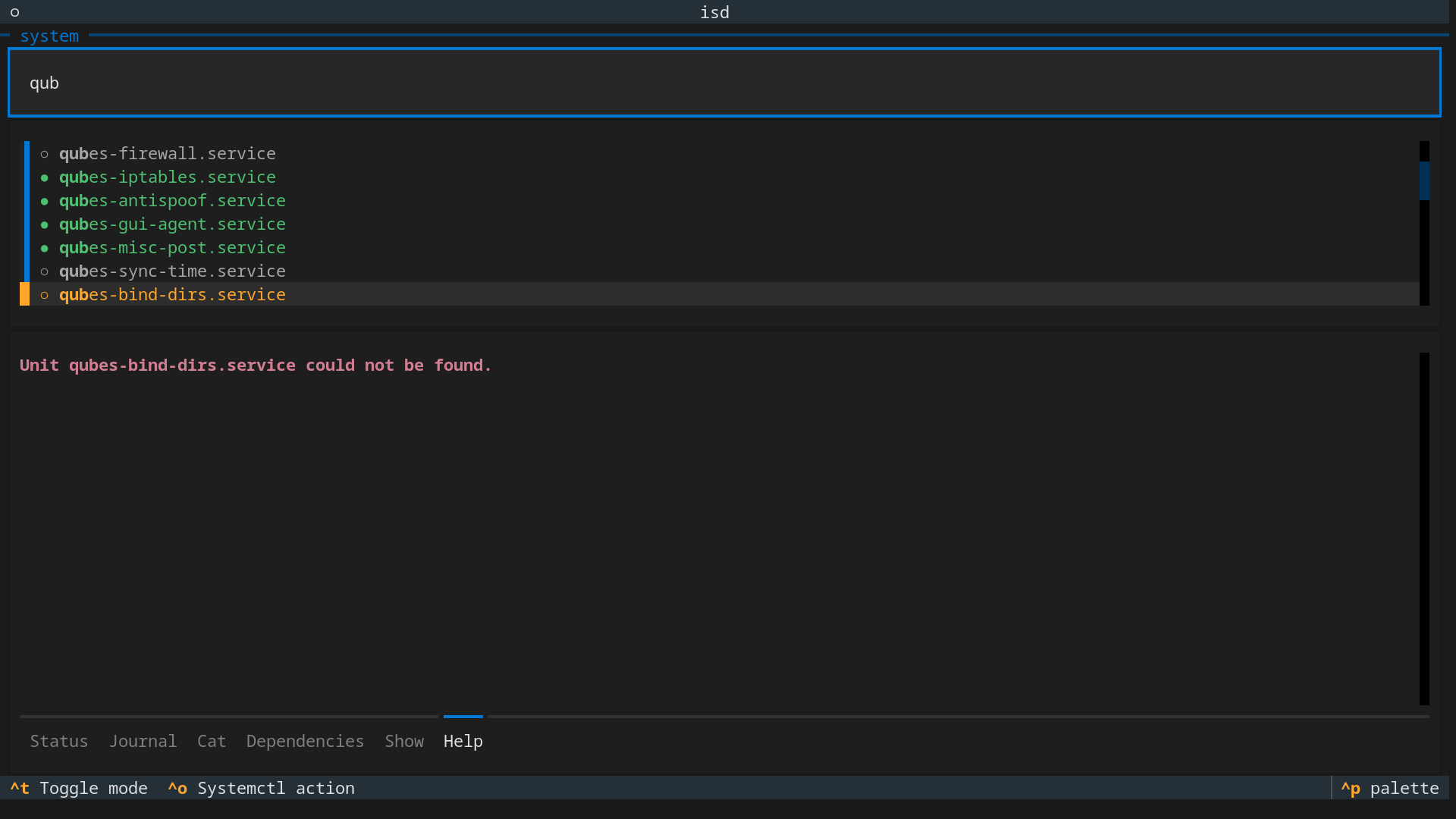Switch to the Status tab

point(59,741)
